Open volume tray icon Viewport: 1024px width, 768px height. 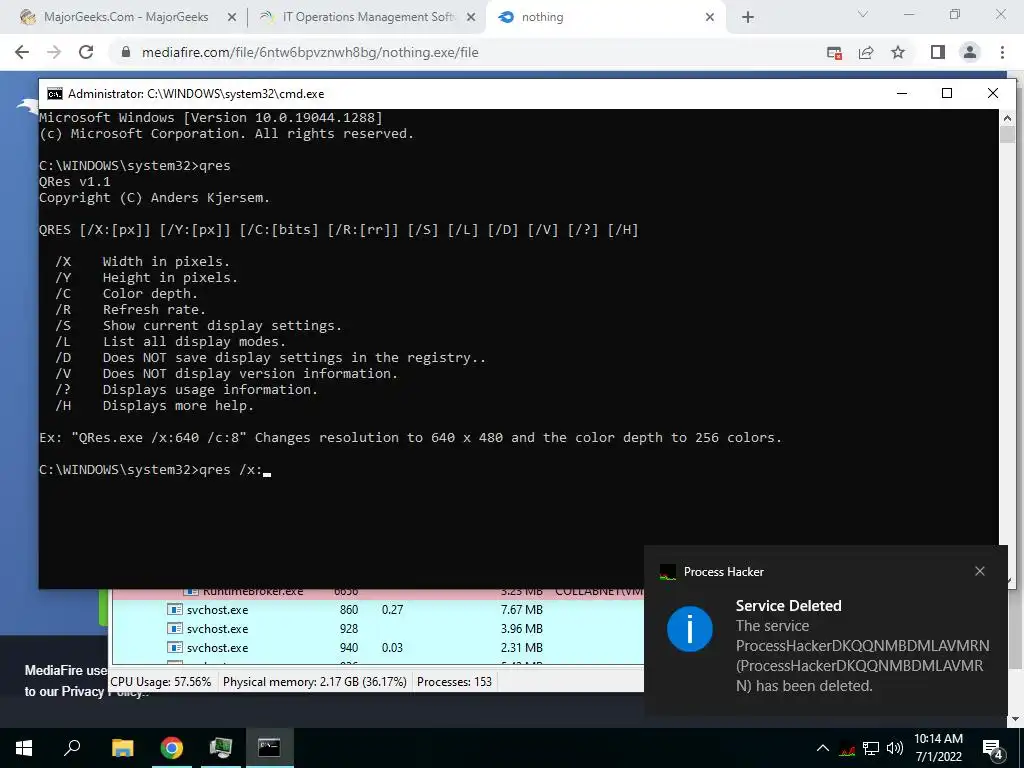click(895, 748)
